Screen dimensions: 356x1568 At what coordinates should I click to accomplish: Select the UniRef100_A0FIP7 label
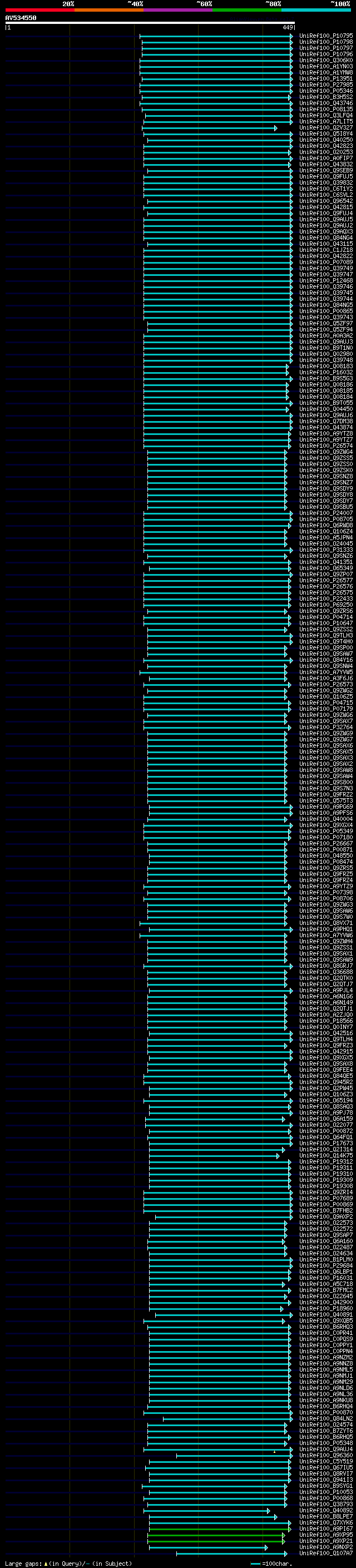(x=326, y=159)
